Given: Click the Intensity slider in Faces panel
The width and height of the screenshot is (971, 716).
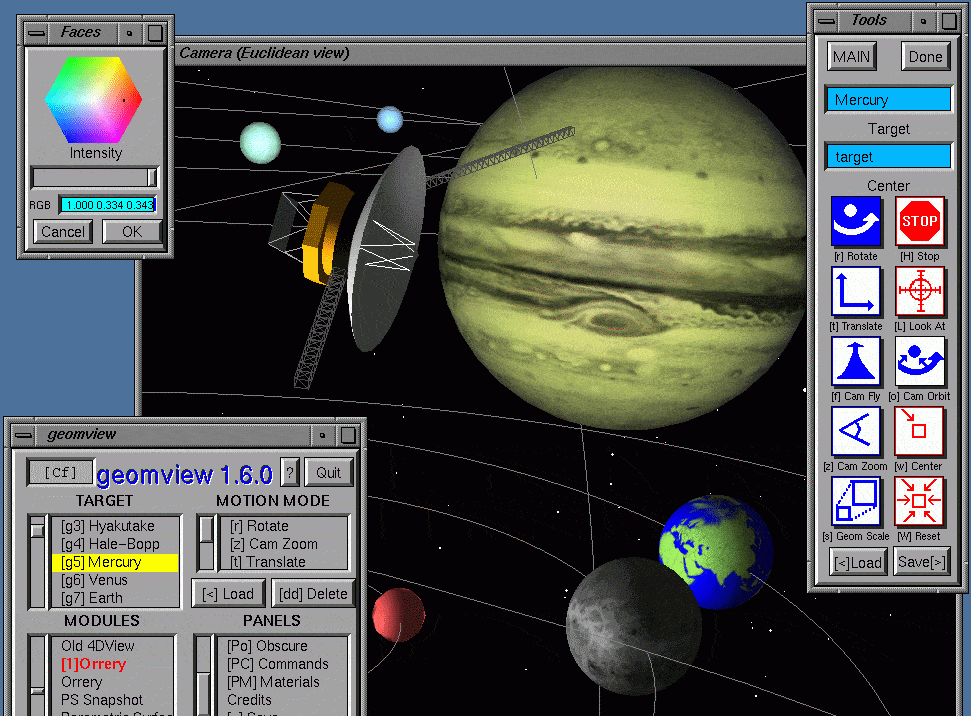Looking at the screenshot, I should [95, 178].
